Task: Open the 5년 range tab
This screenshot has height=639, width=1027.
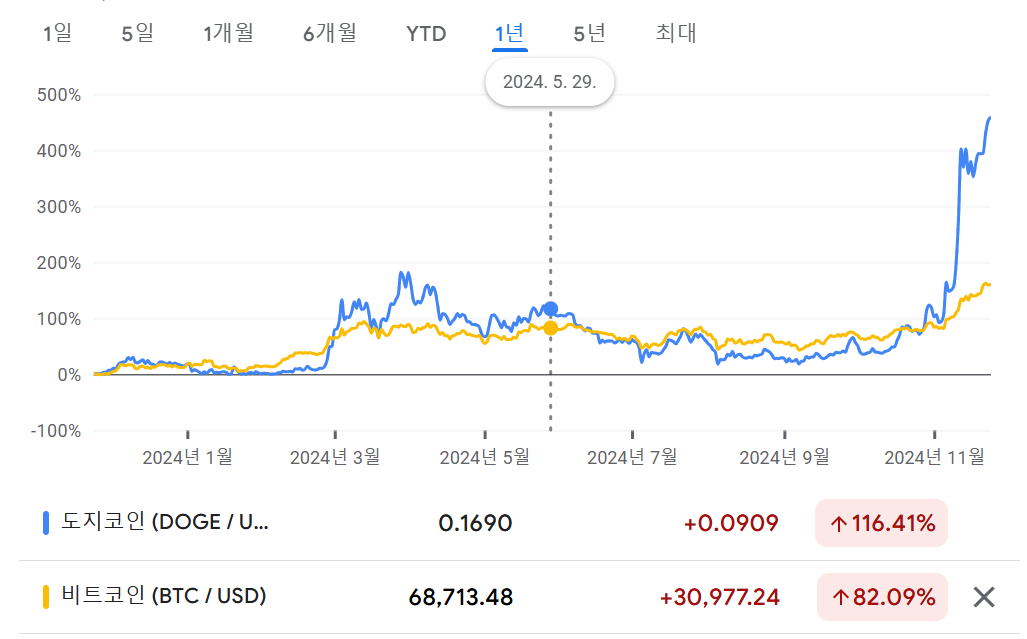Action: (x=589, y=33)
